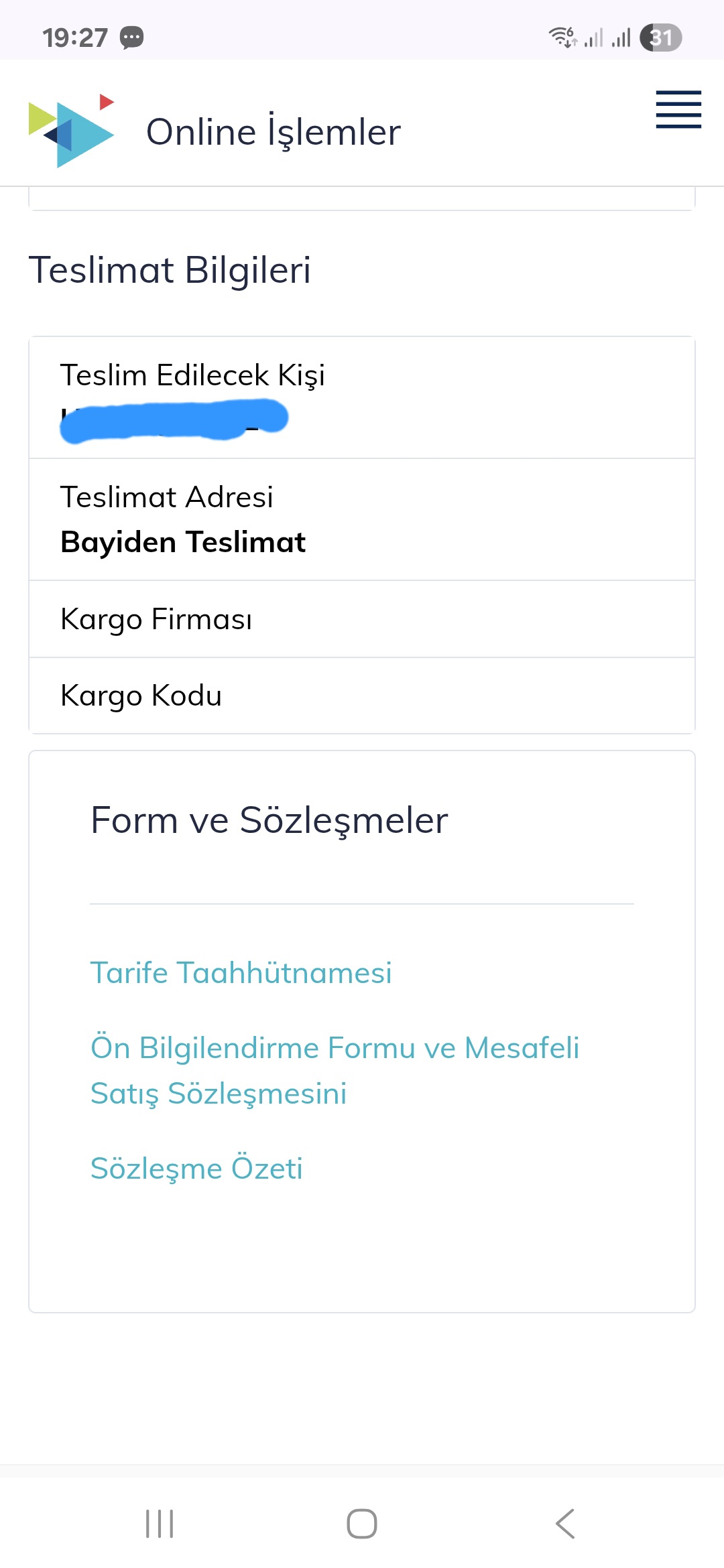Viewport: 724px width, 1568px height.
Task: Tap the Teslim Edilecek Kişi row
Action: pyautogui.click(x=362, y=398)
